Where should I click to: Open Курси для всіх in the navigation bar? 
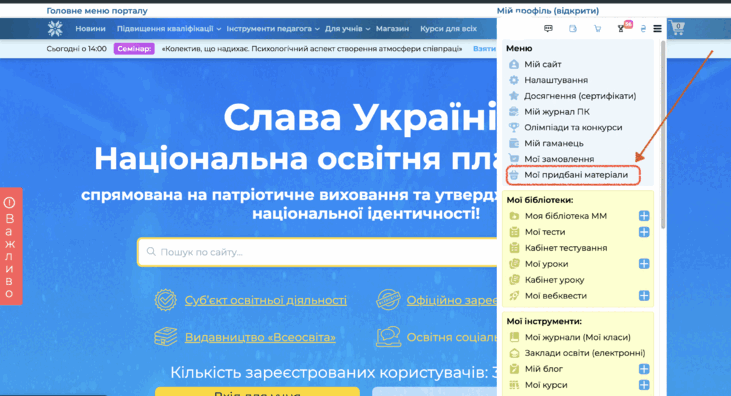click(x=448, y=29)
